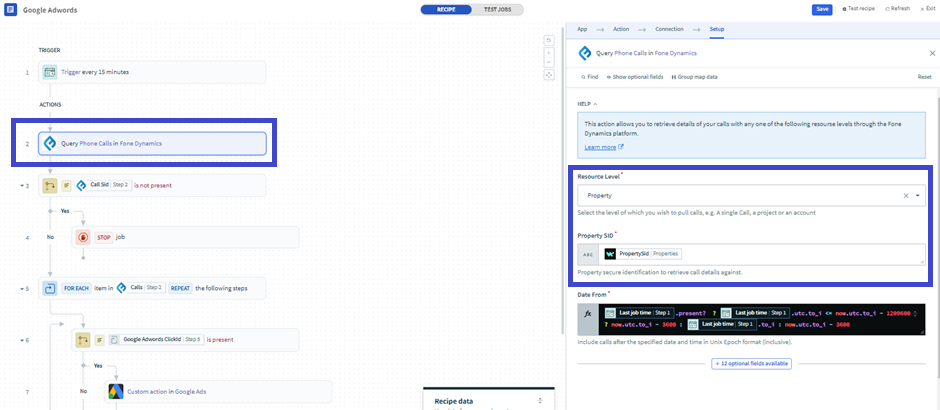940x410 pixels.
Task: Click the recipe document icon beside Google Adwords
Action: tap(10, 10)
